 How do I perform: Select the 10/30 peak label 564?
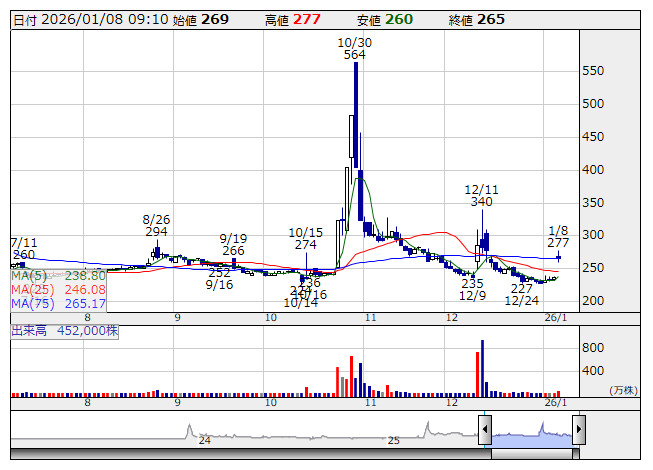354,56
